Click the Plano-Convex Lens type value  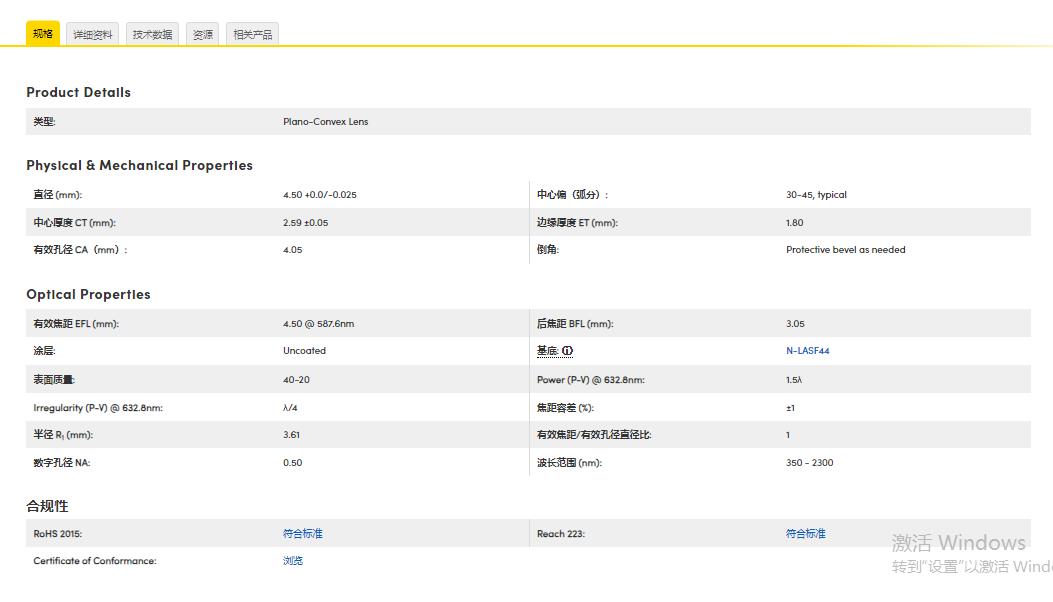pos(325,122)
